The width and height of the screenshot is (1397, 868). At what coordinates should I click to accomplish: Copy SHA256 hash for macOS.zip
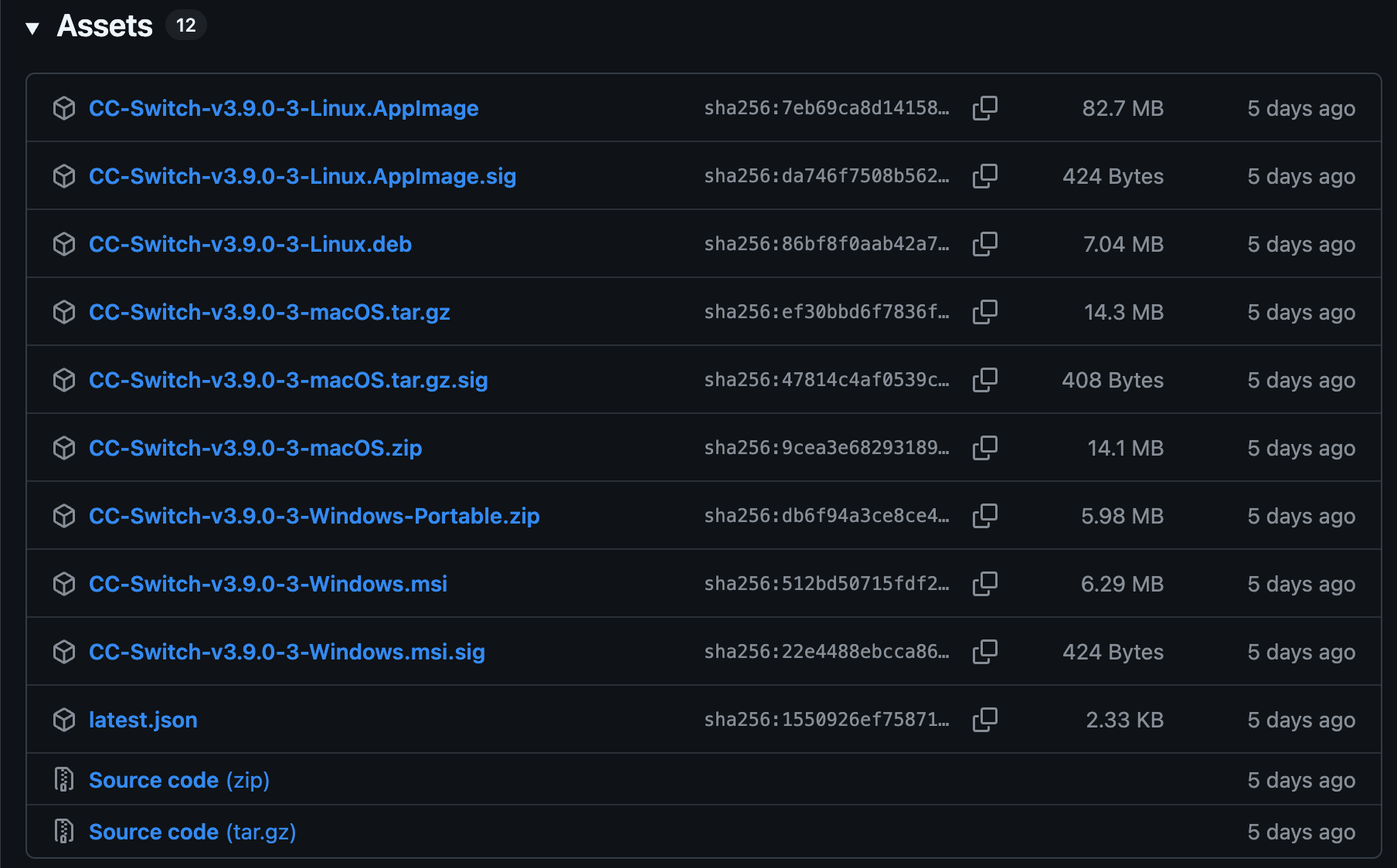[984, 448]
